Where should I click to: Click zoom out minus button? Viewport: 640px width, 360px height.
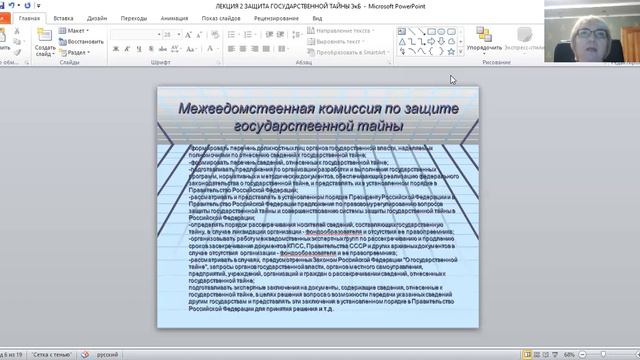click(x=583, y=355)
